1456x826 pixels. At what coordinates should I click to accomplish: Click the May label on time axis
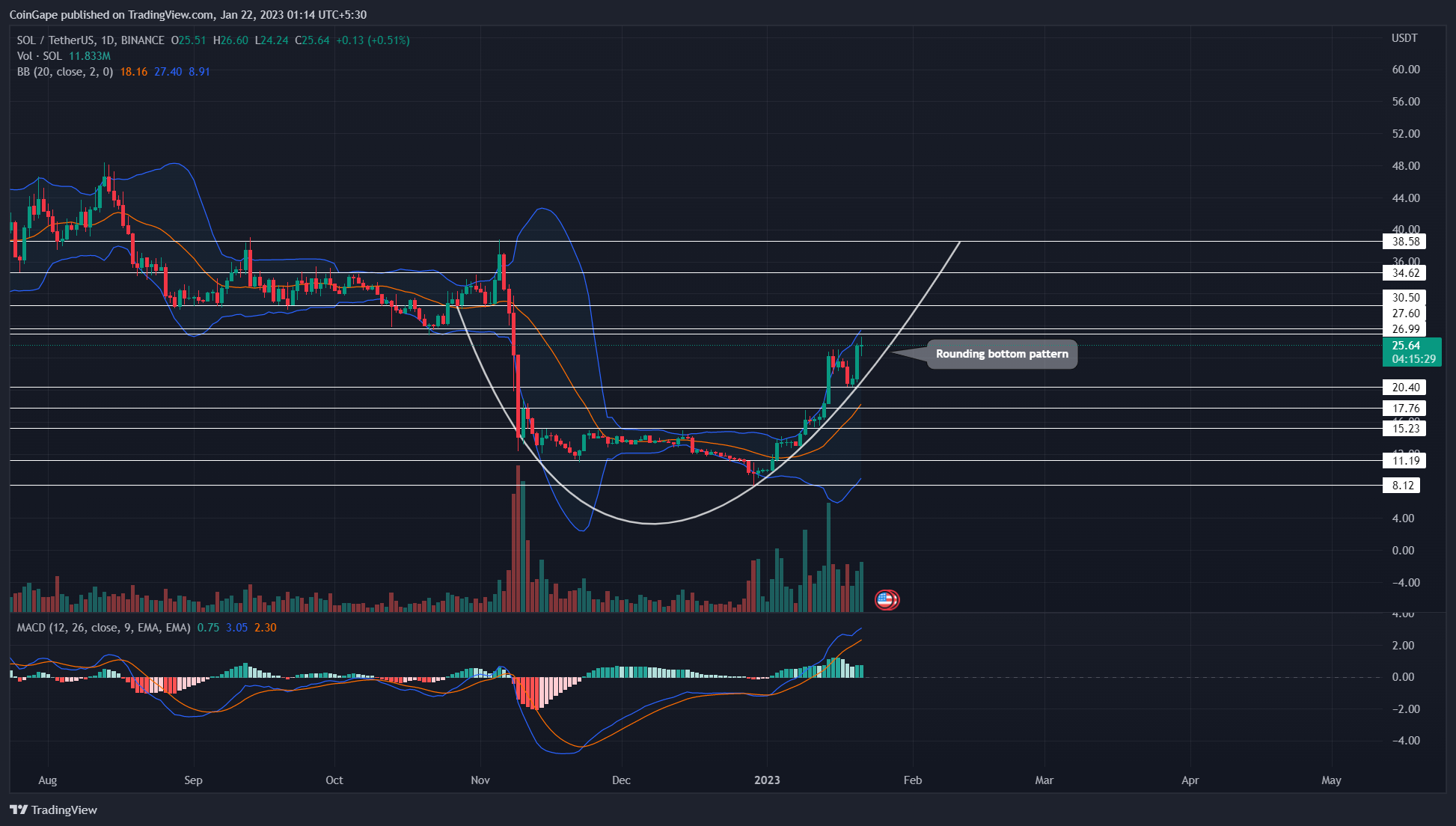tap(1331, 780)
